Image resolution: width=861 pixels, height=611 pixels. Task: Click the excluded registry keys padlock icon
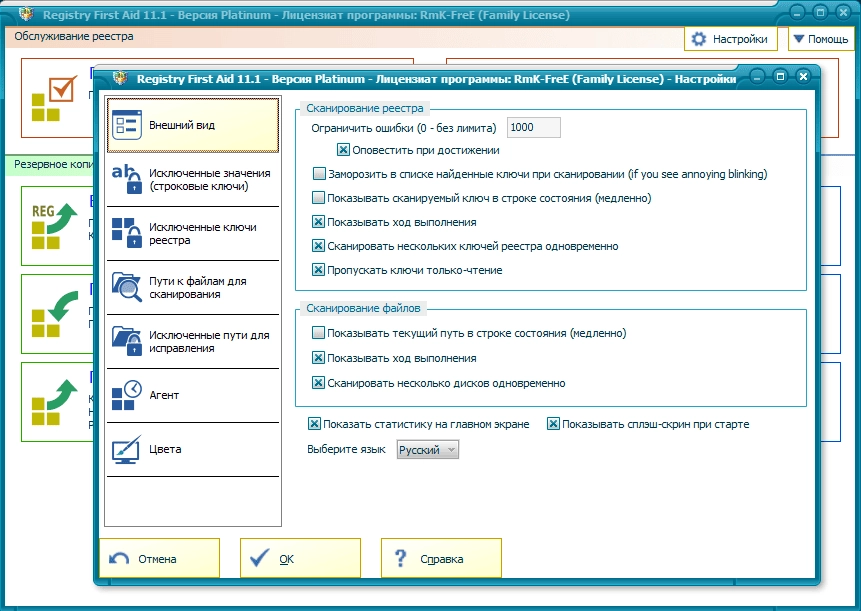[x=127, y=232]
